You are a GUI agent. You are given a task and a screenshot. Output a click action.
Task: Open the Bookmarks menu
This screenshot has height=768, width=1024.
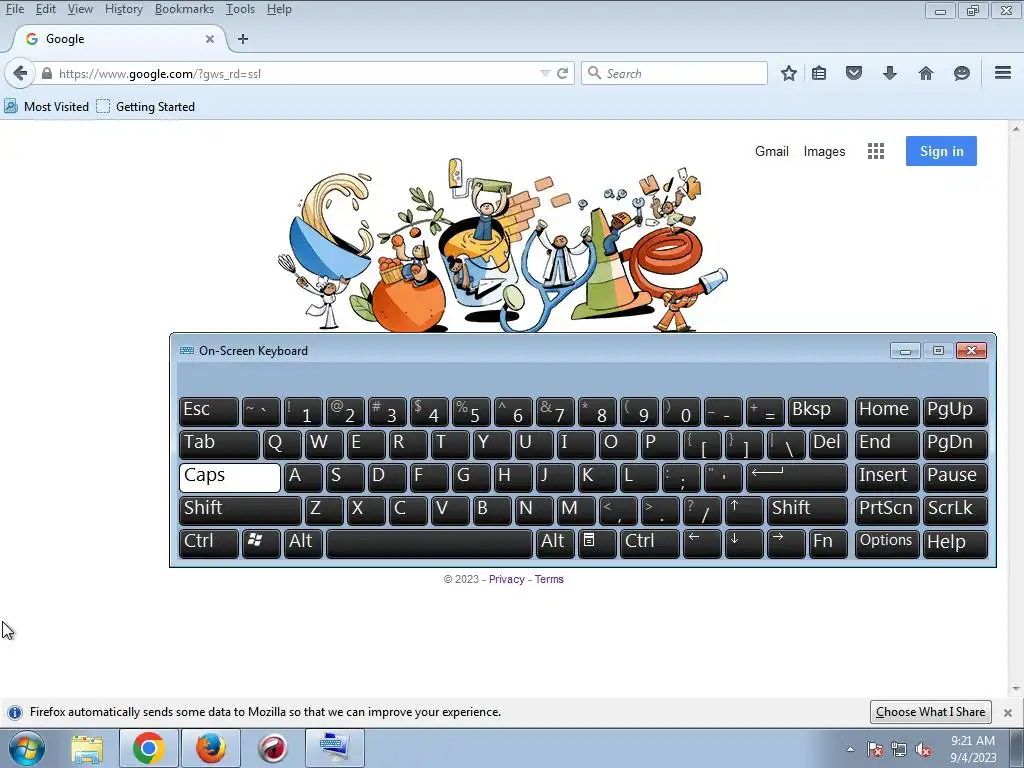[184, 9]
